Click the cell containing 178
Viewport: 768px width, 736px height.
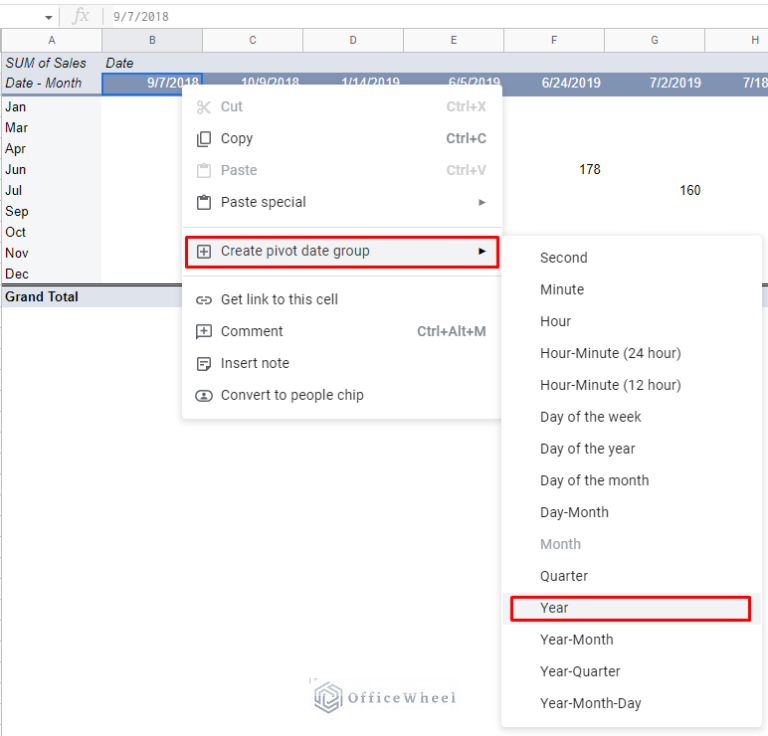(x=554, y=170)
